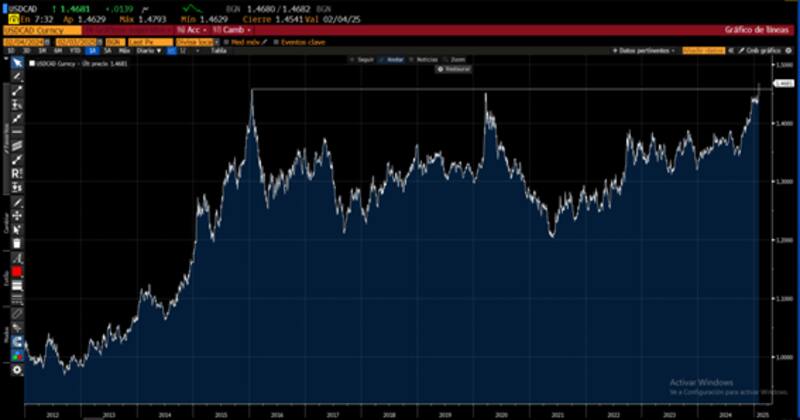Select the cursor pointer tool
Screen dimensions: 800x420
[17, 63]
